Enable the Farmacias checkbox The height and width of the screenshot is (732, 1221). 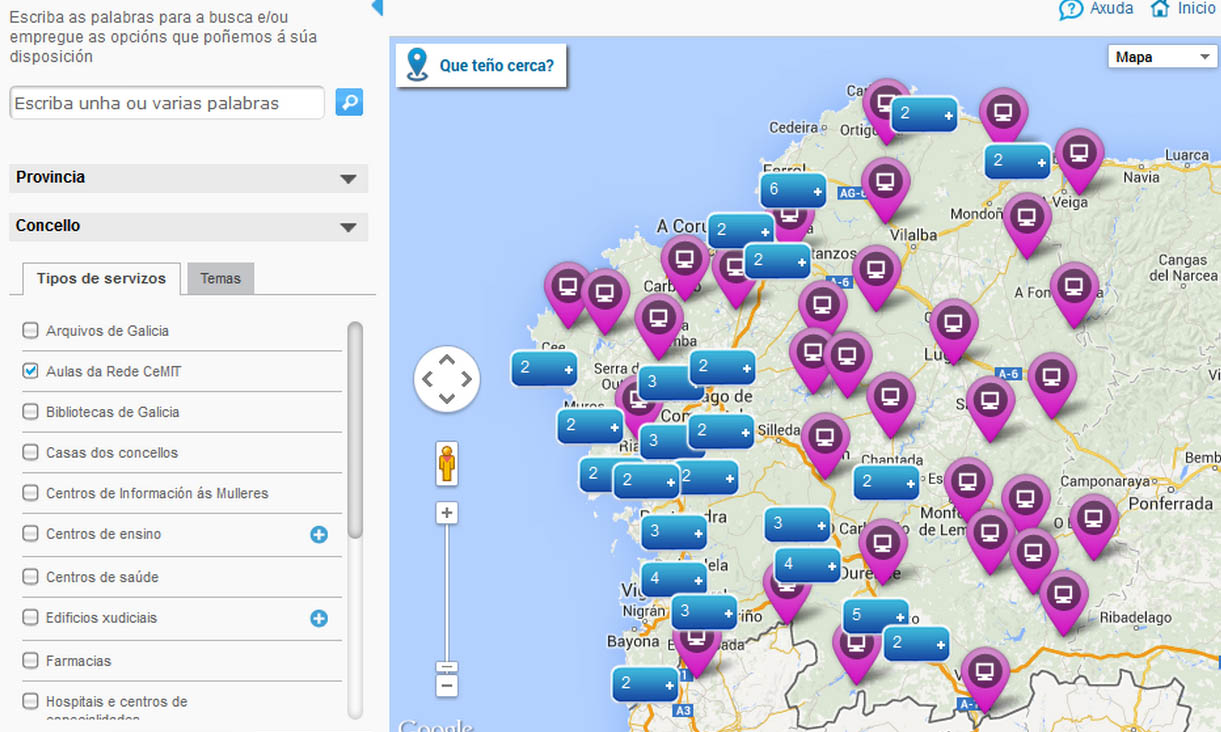30,661
